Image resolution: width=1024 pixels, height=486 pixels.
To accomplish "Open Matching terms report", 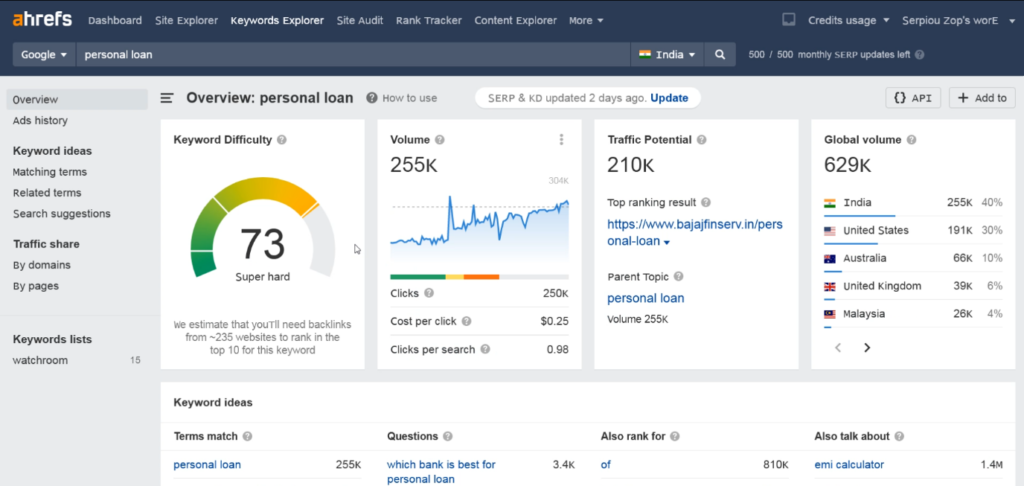I will pyautogui.click(x=50, y=172).
